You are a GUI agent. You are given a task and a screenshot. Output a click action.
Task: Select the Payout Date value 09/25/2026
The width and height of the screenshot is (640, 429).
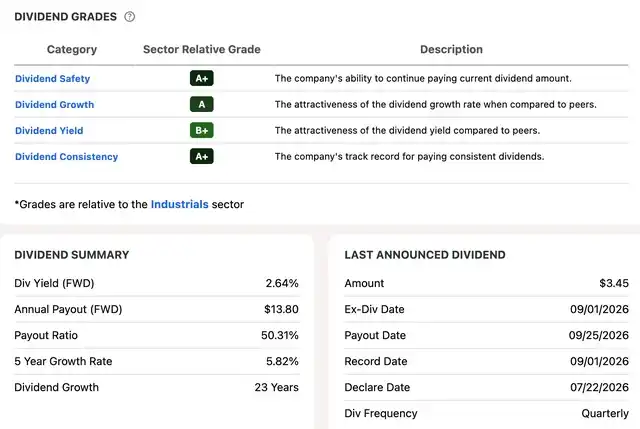(599, 336)
